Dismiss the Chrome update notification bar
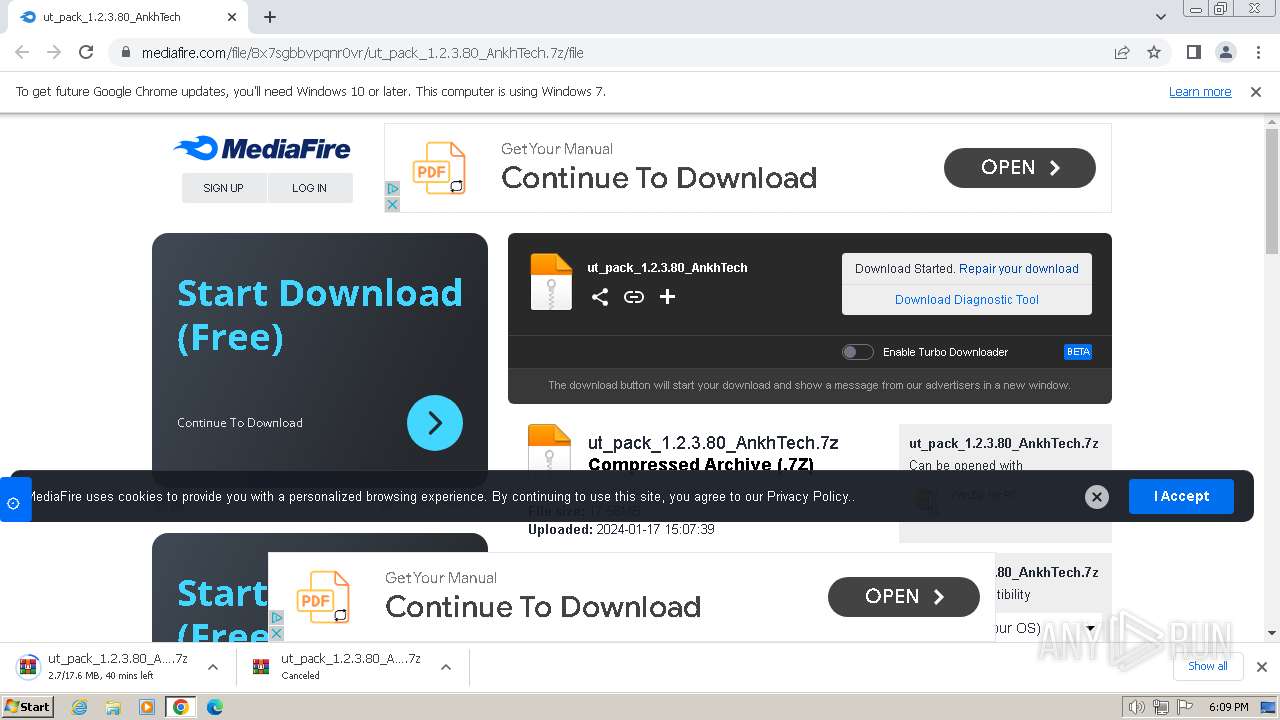Viewport: 1280px width, 720px height. coord(1256,91)
